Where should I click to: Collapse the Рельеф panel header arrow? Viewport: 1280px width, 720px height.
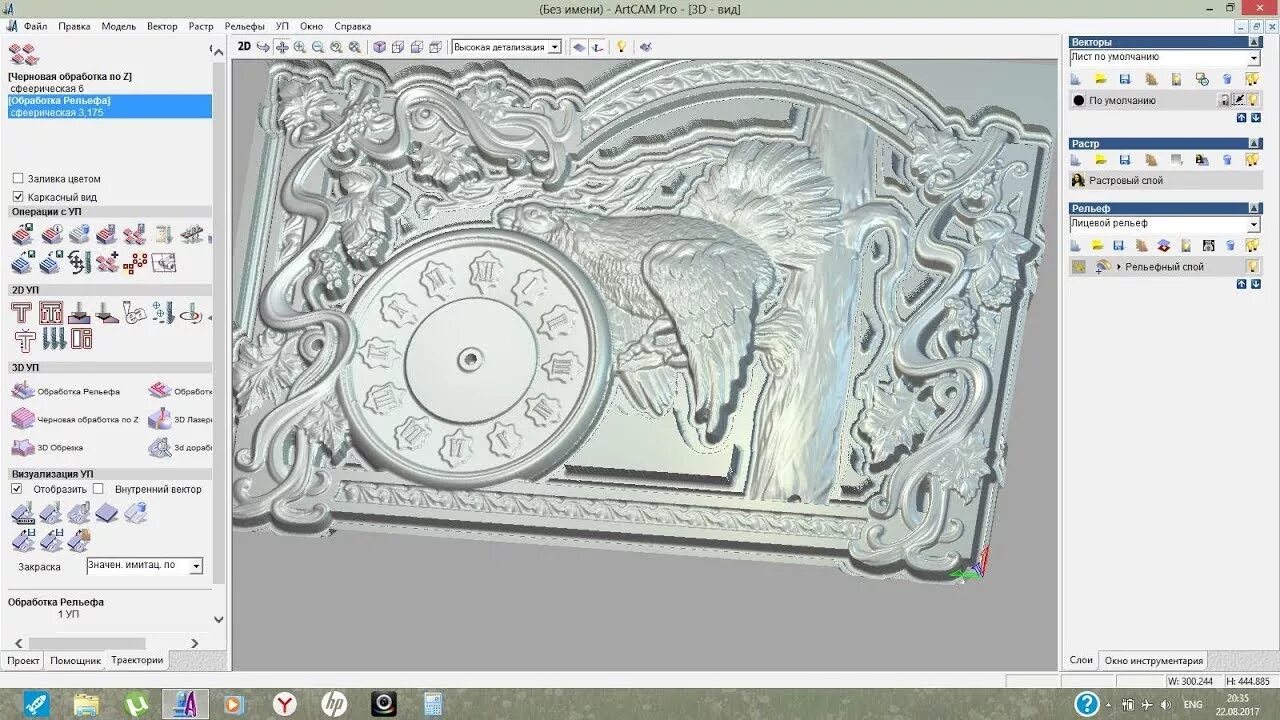coord(1255,208)
